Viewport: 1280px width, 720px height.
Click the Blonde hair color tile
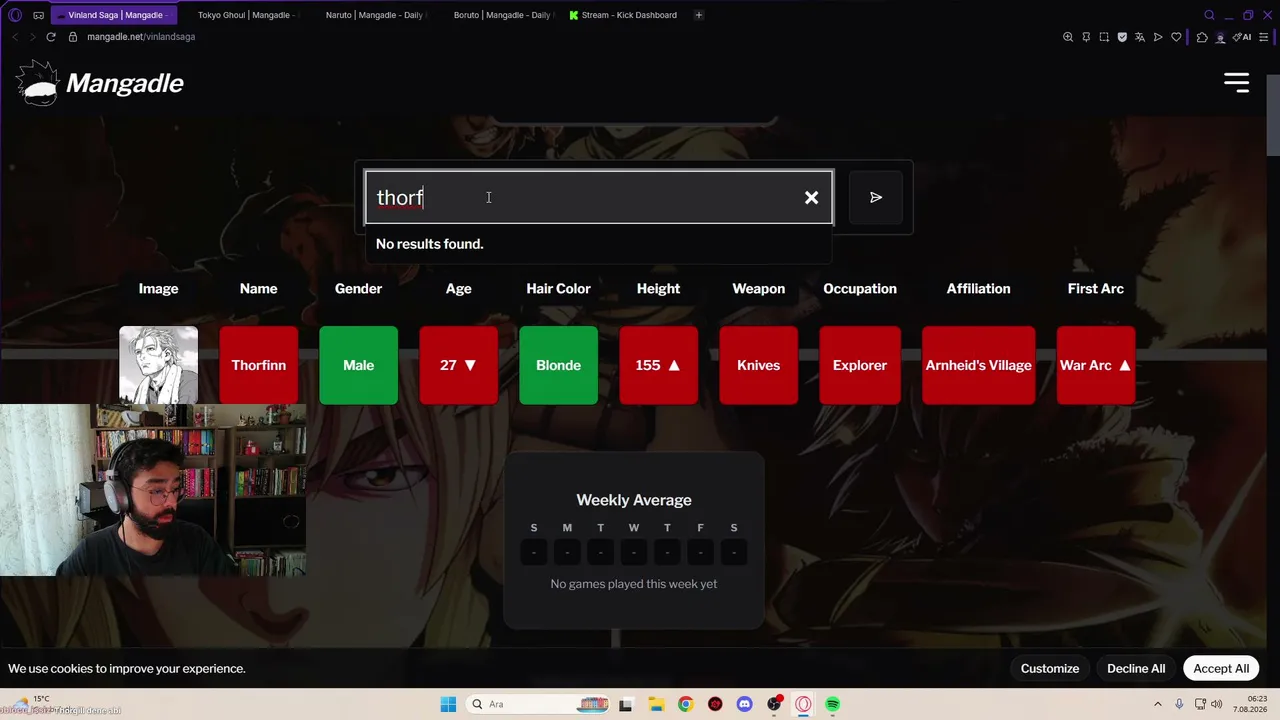(x=558, y=365)
